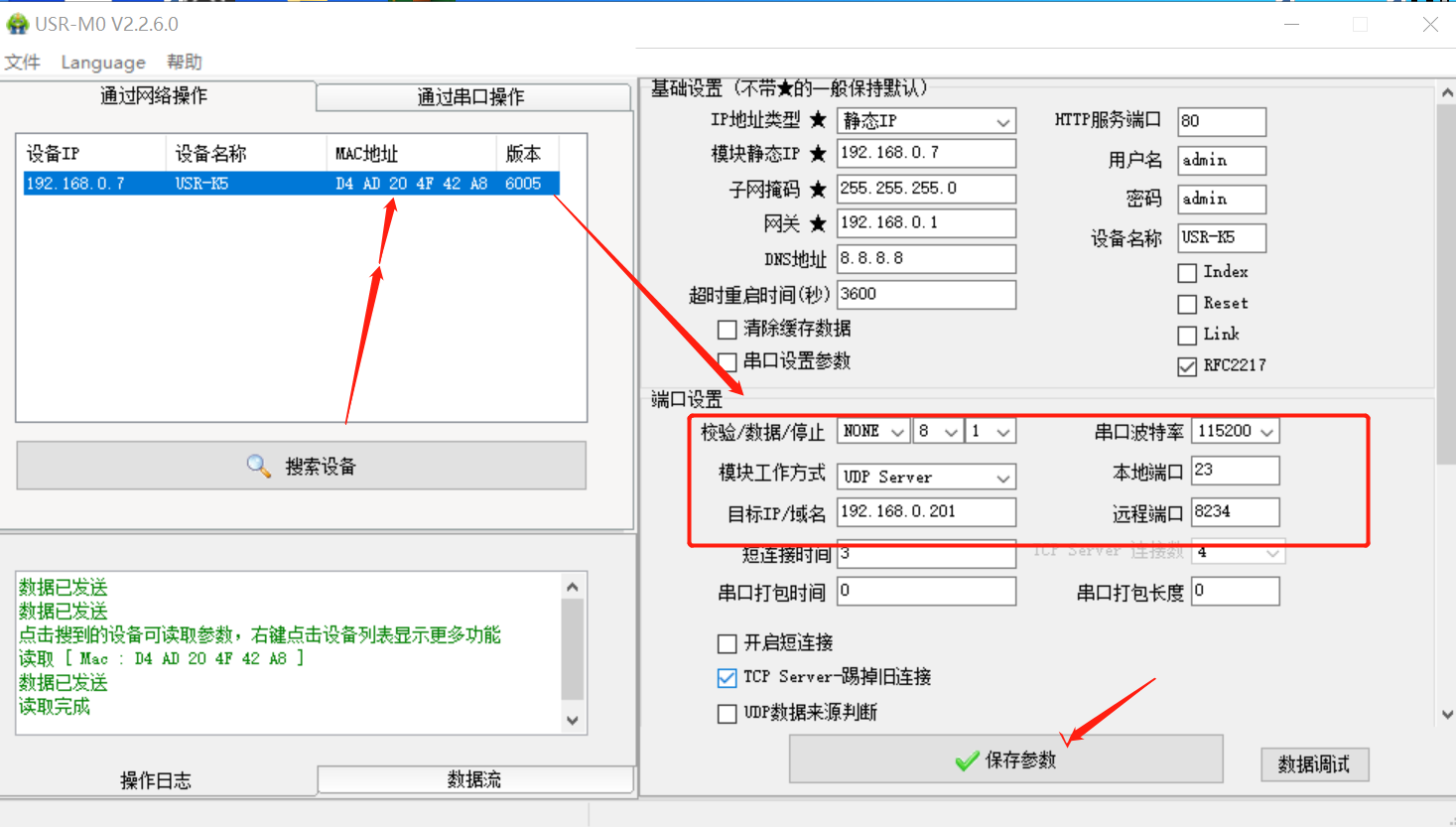Click the 数据调试 button
Viewport: 1456px width, 827px height.
point(1314,764)
